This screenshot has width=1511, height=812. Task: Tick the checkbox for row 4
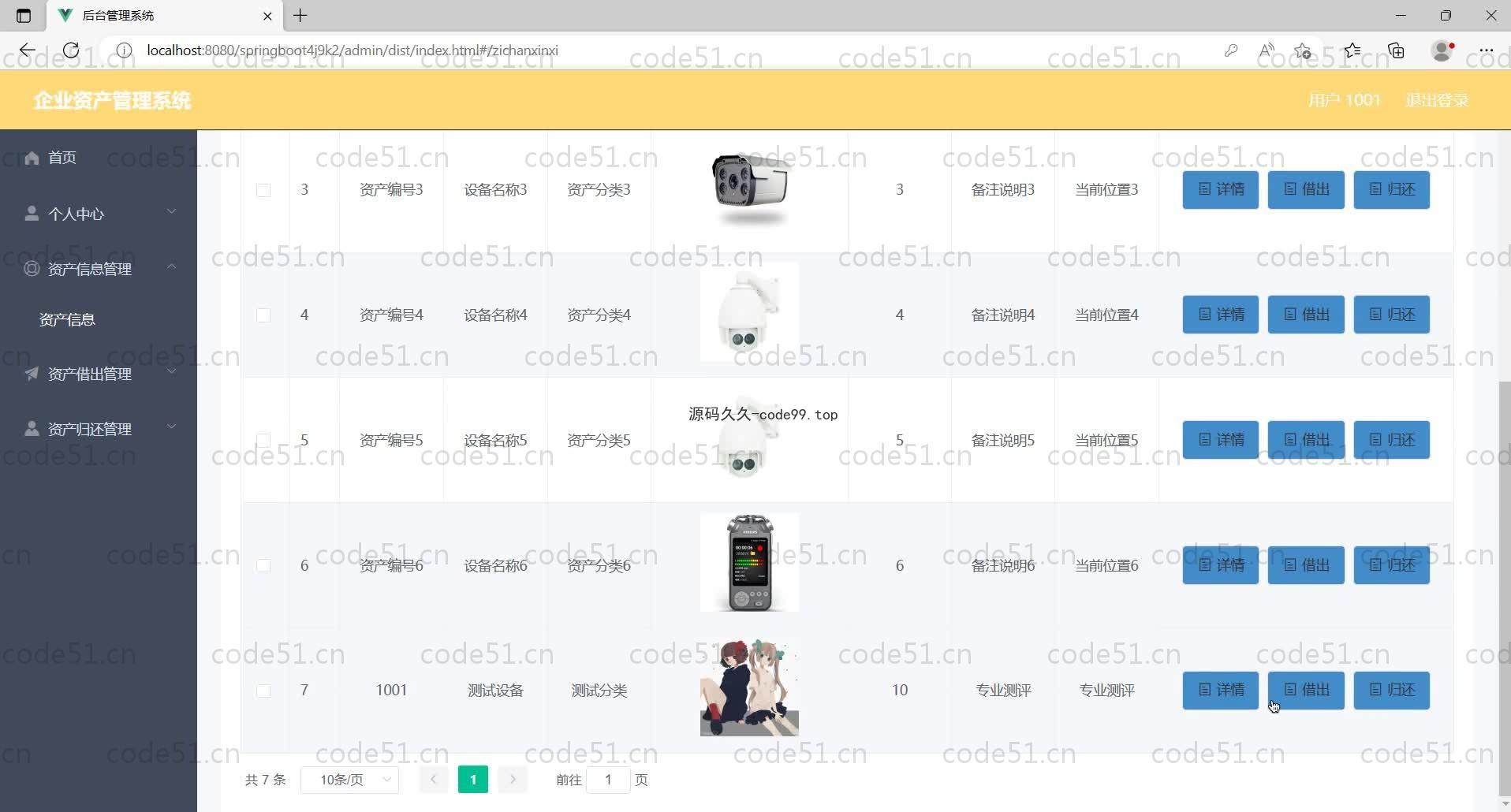pyautogui.click(x=263, y=315)
